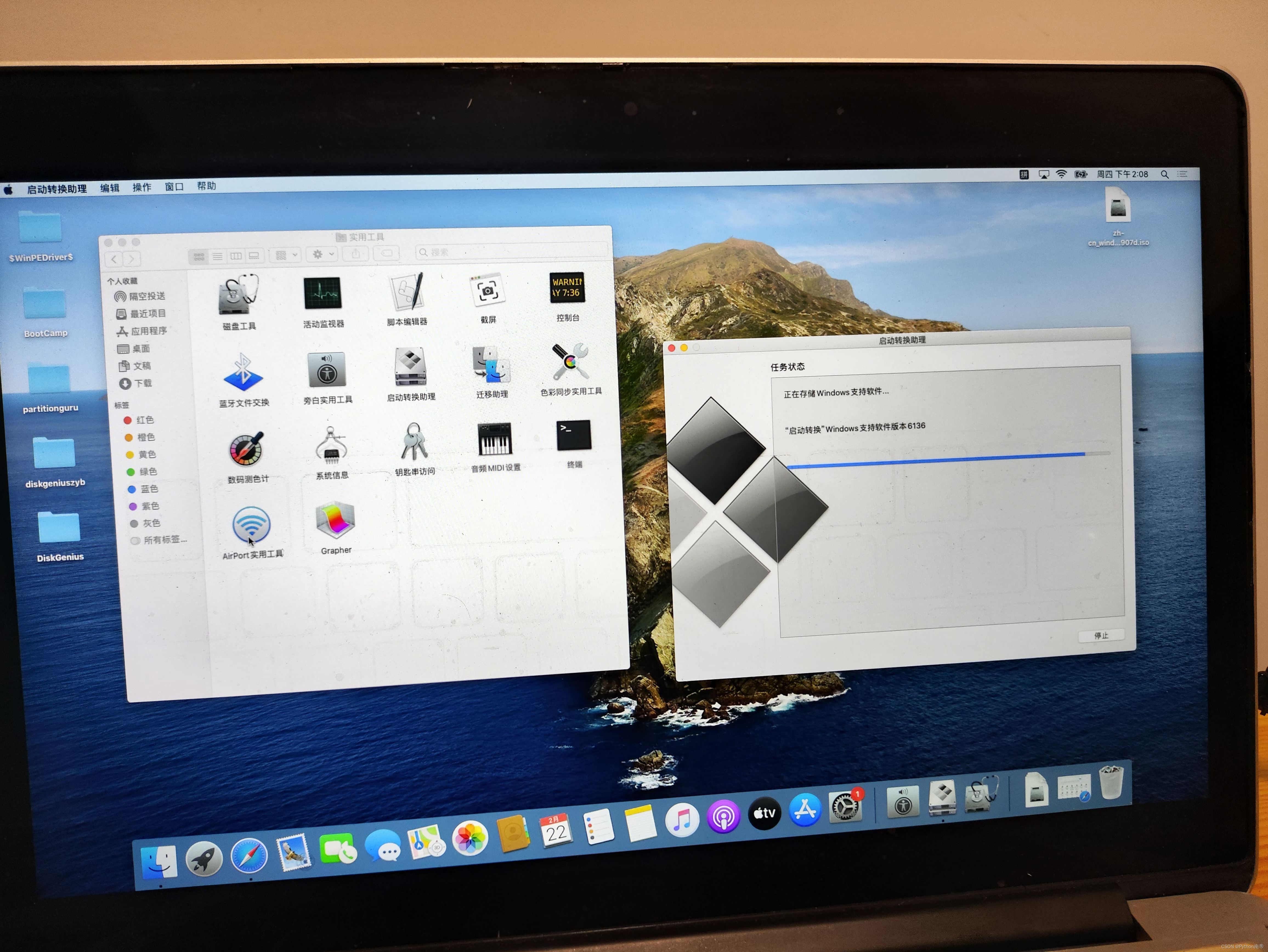Viewport: 1268px width, 952px height.
Task: Open the 帮助 menu
Action: (206, 186)
